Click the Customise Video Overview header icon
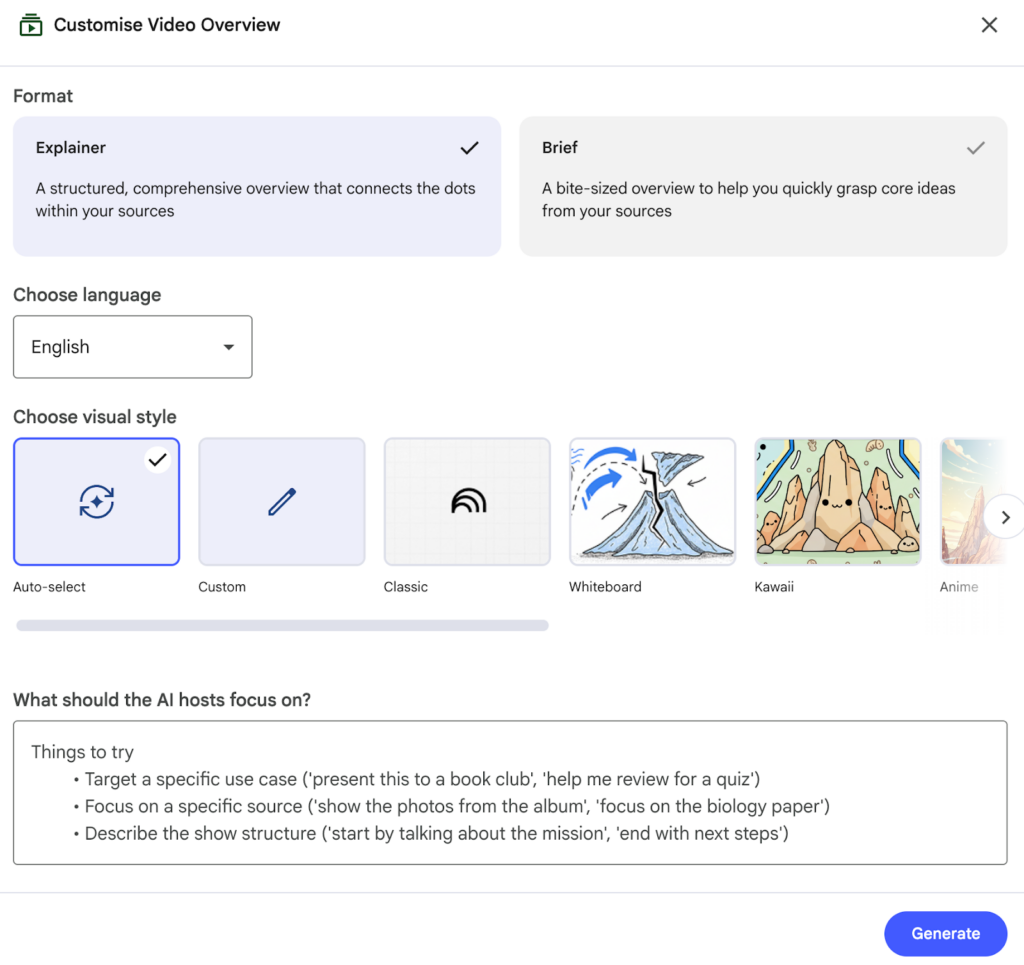This screenshot has width=1024, height=965. [31, 25]
